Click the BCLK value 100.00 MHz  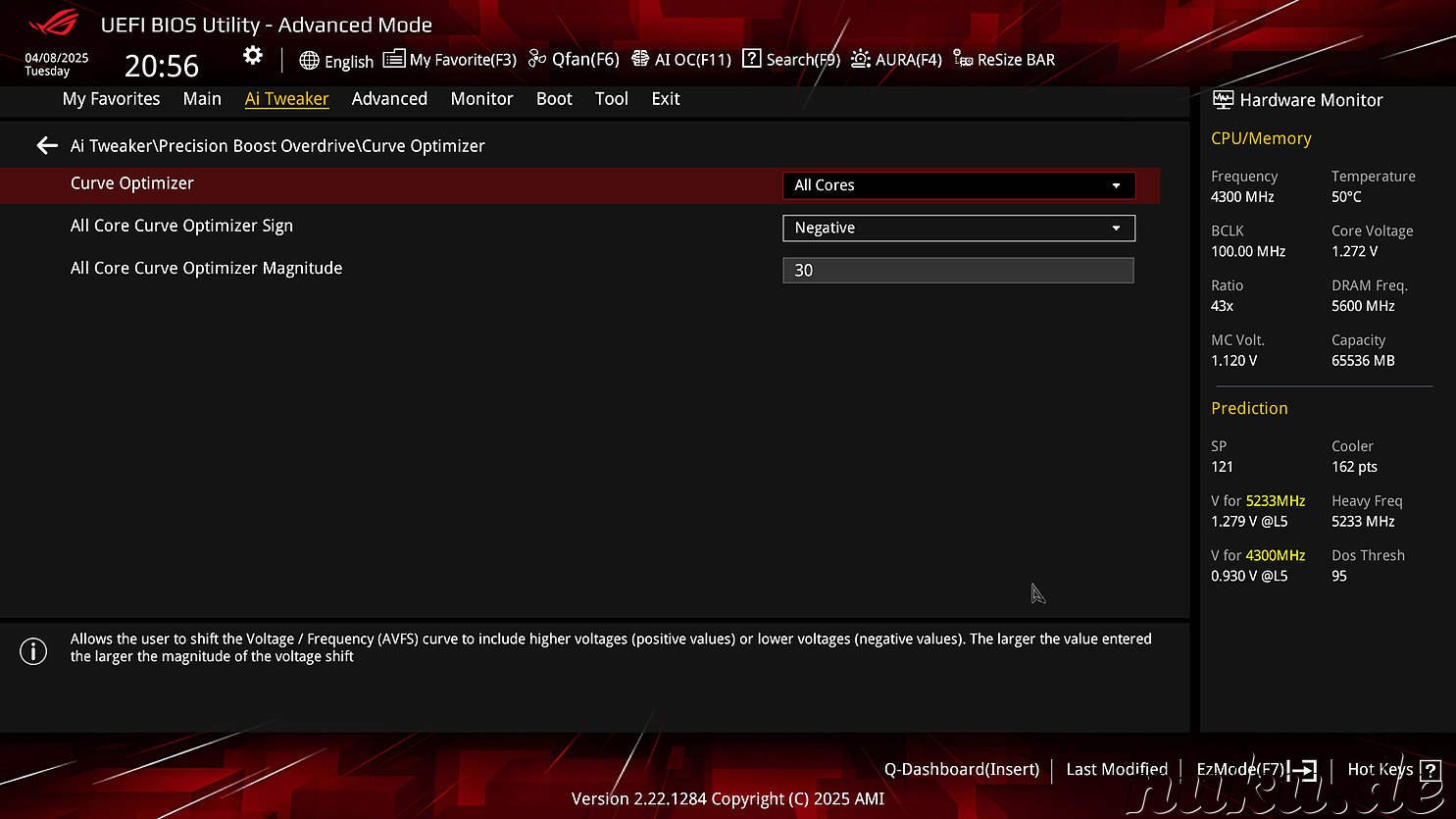click(x=1248, y=252)
